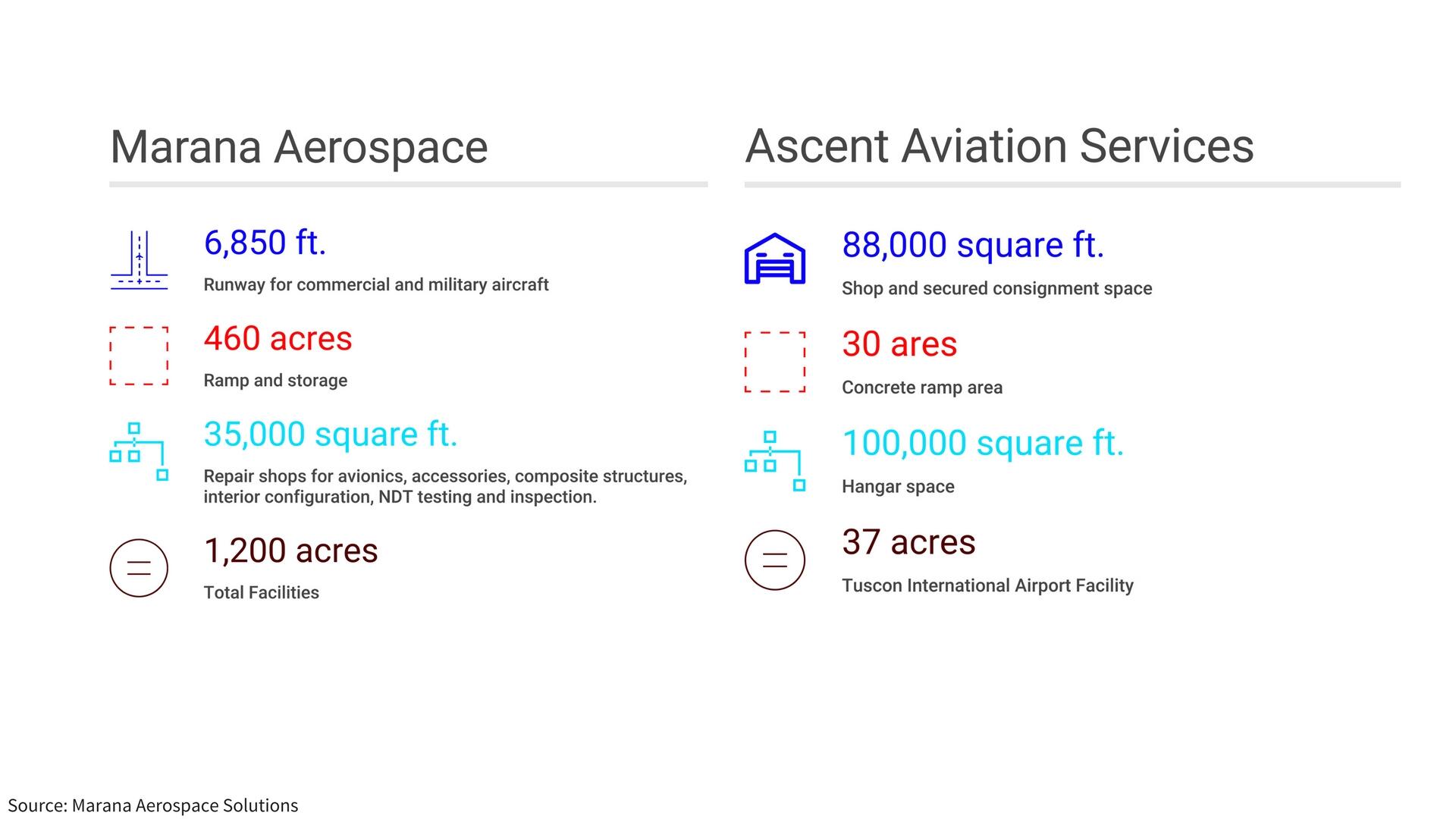
Task: Click the circled equals icon beside 37 acres
Action: click(x=774, y=560)
